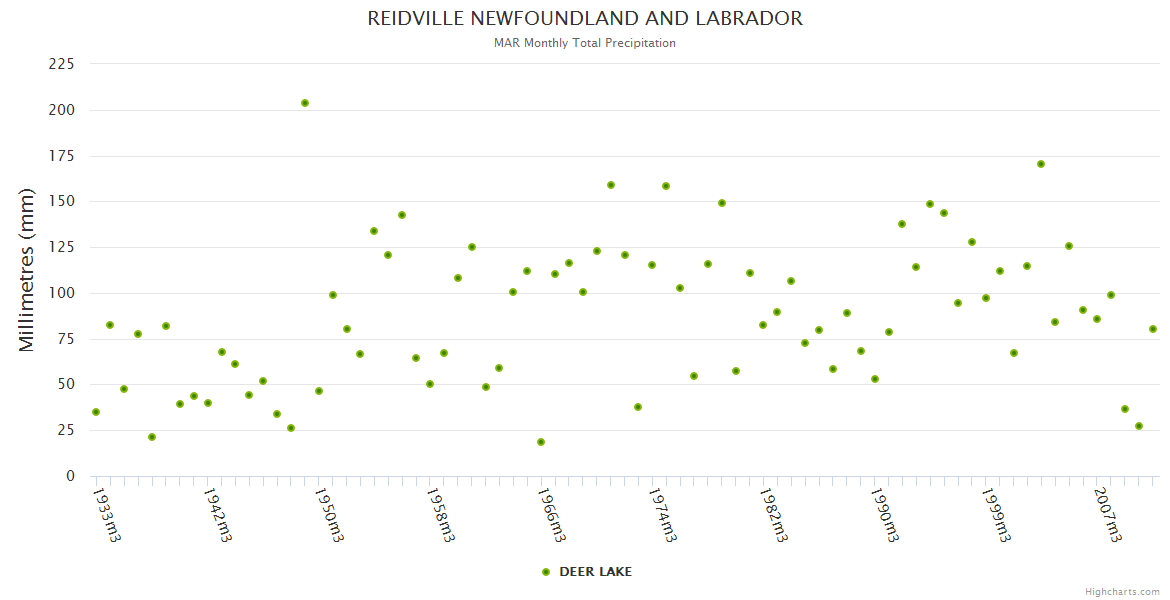The width and height of the screenshot is (1170, 600).
Task: Select the 1999m3 x-axis label
Action: [x=998, y=514]
